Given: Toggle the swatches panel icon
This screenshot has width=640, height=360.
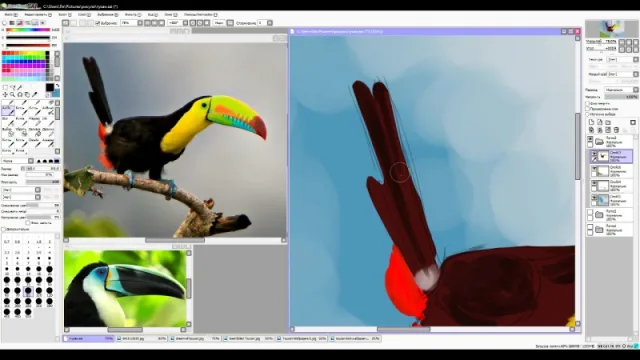Looking at the screenshot, I should (x=35, y=23).
